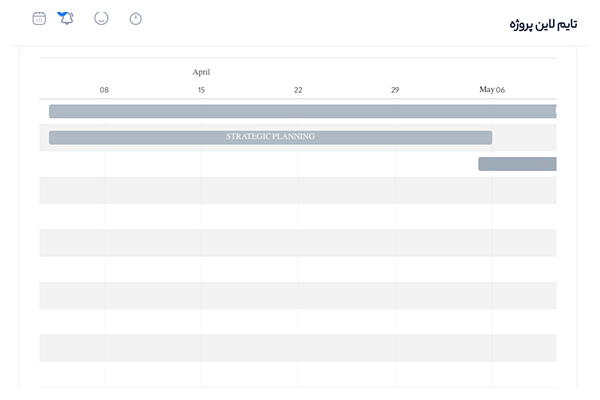This screenshot has width=600, height=400.
Task: Click the left end of the top gantt bar
Action: tap(54, 111)
